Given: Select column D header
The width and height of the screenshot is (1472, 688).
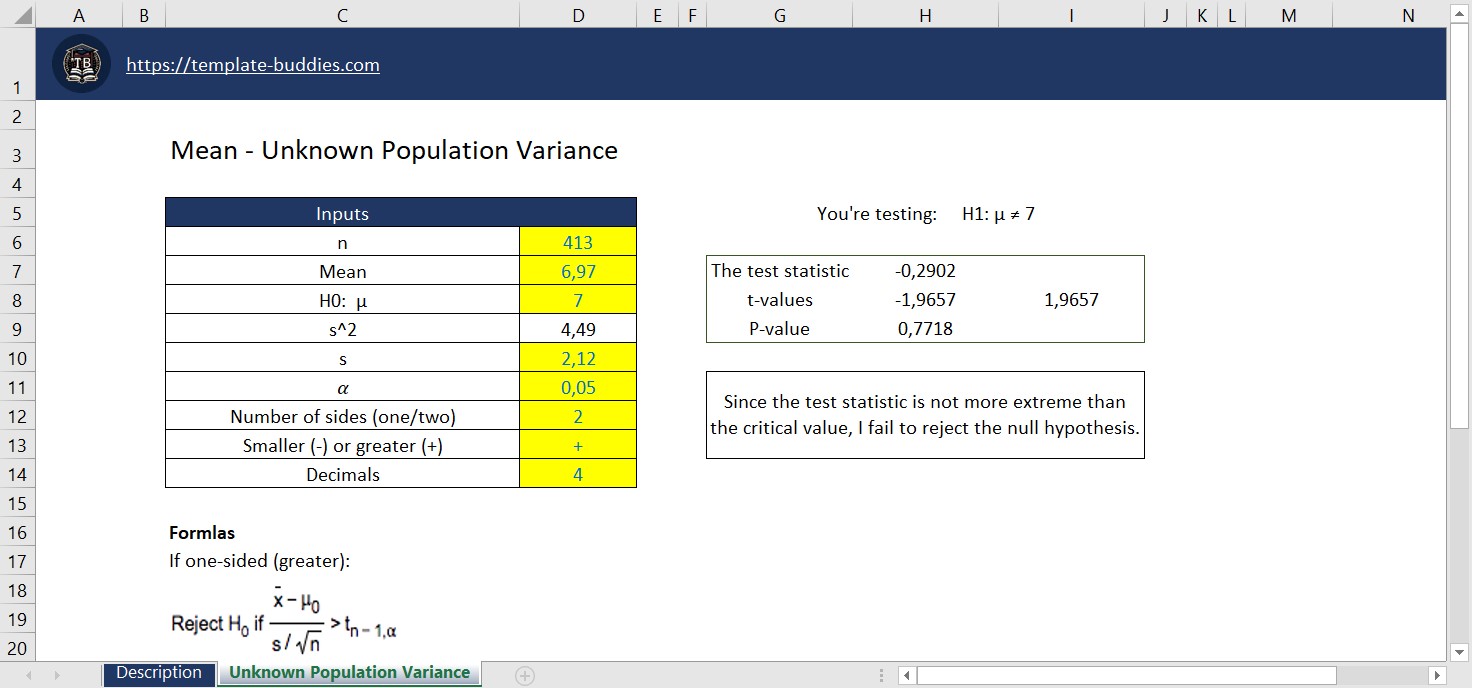Looking at the screenshot, I should 578,15.
